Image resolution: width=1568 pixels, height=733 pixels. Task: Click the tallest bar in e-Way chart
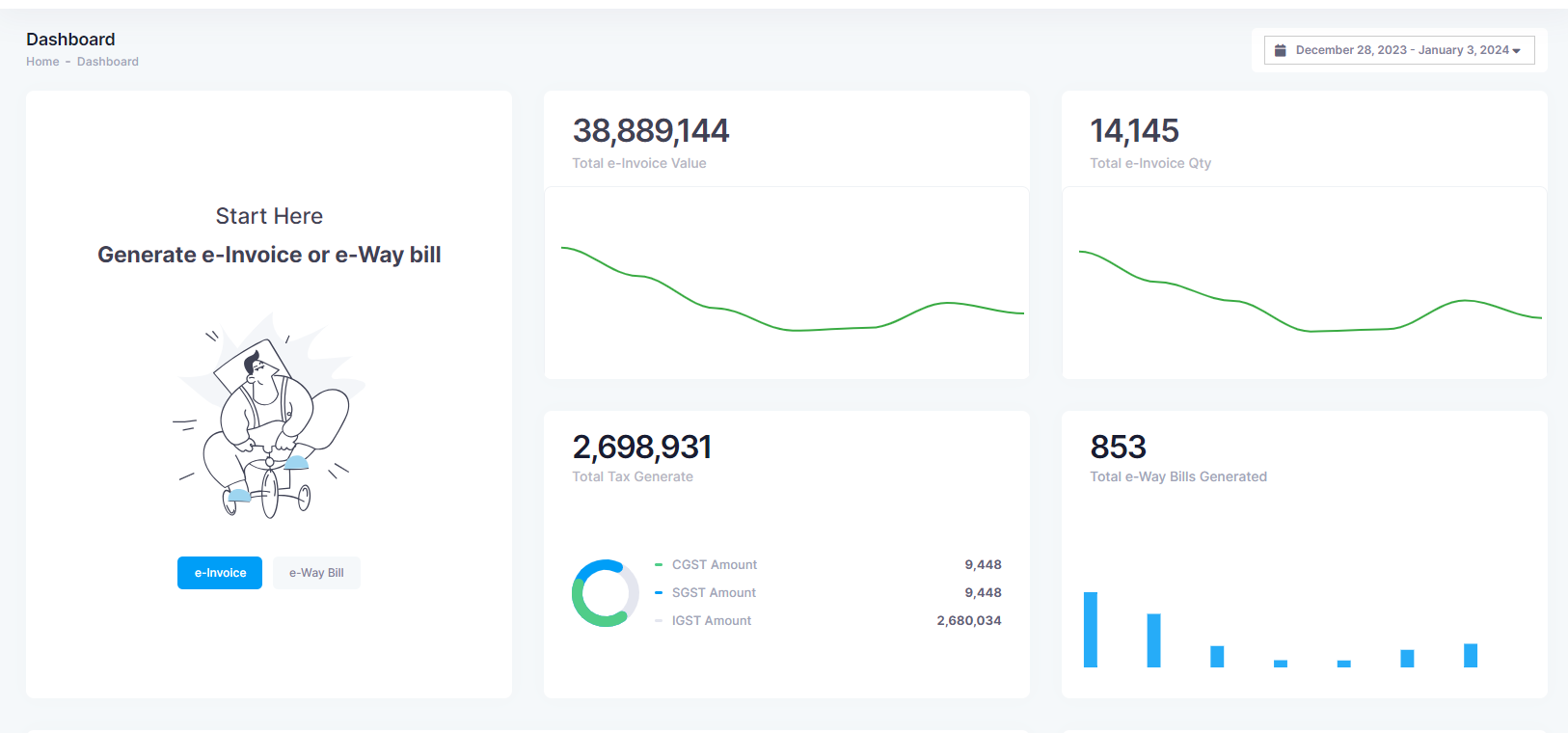tap(1091, 630)
